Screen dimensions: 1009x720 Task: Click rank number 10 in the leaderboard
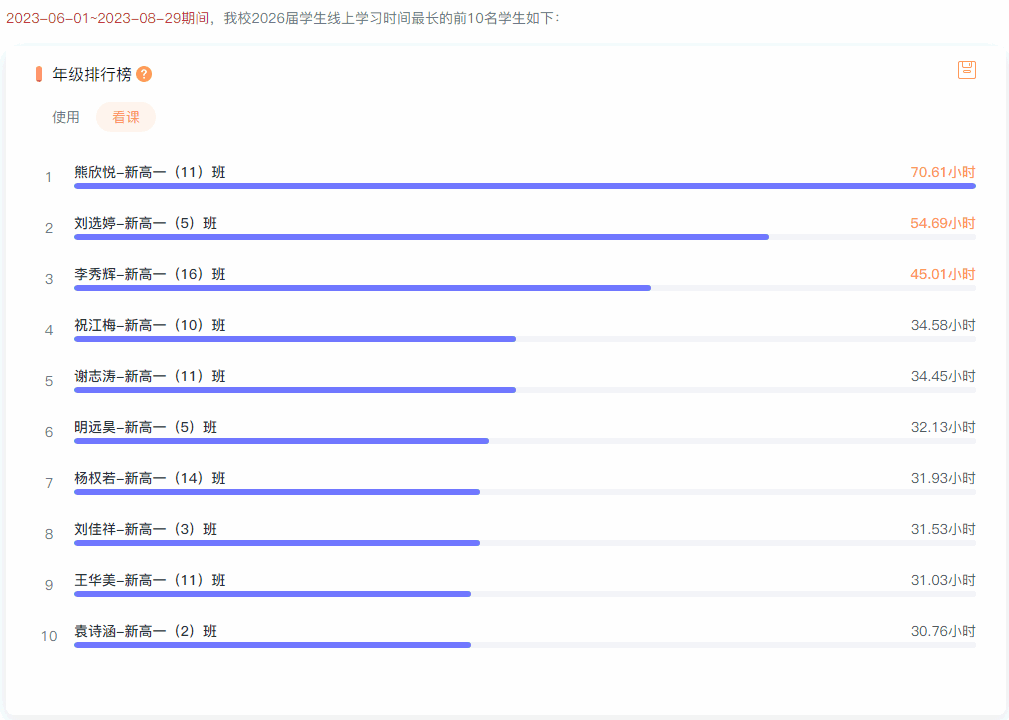(x=49, y=636)
